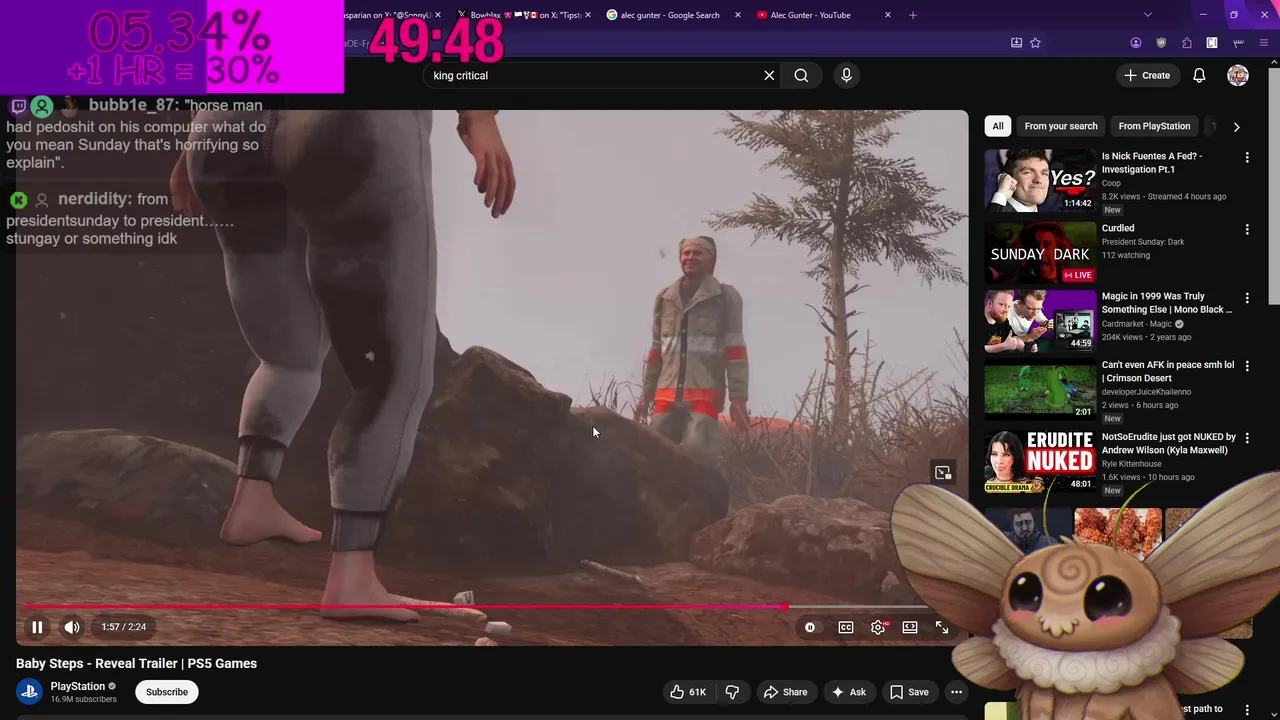The height and width of the screenshot is (720, 1280).
Task: Click the Share button
Action: coord(785,692)
